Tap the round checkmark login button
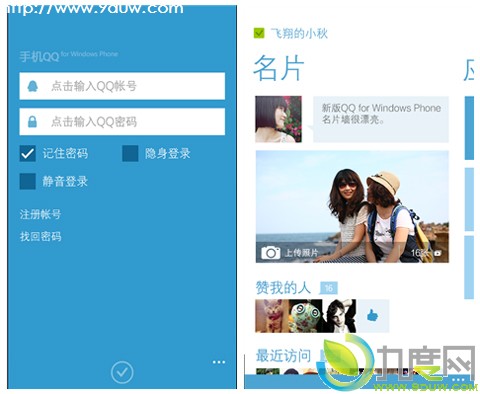The height and width of the screenshot is (394, 480). click(x=122, y=372)
